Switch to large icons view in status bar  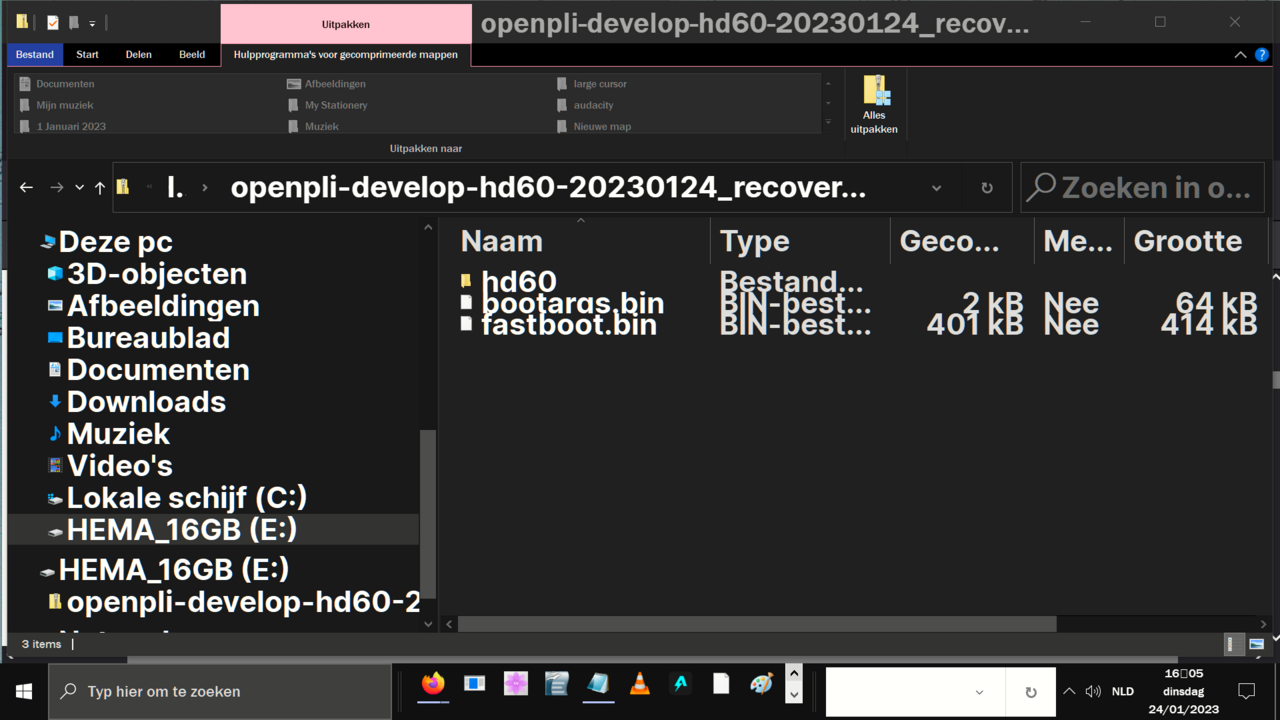click(1257, 644)
